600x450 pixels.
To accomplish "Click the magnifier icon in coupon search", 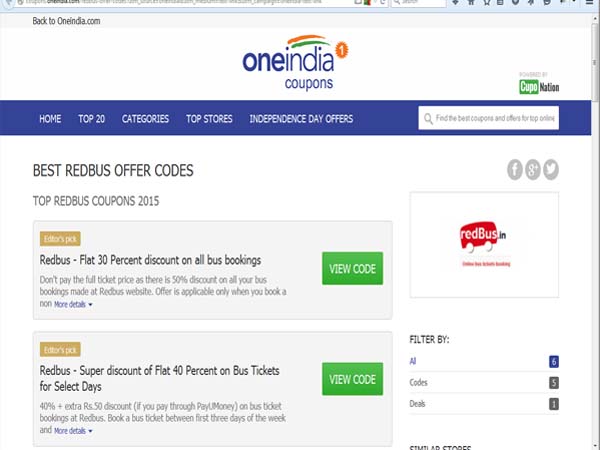I will (428, 119).
